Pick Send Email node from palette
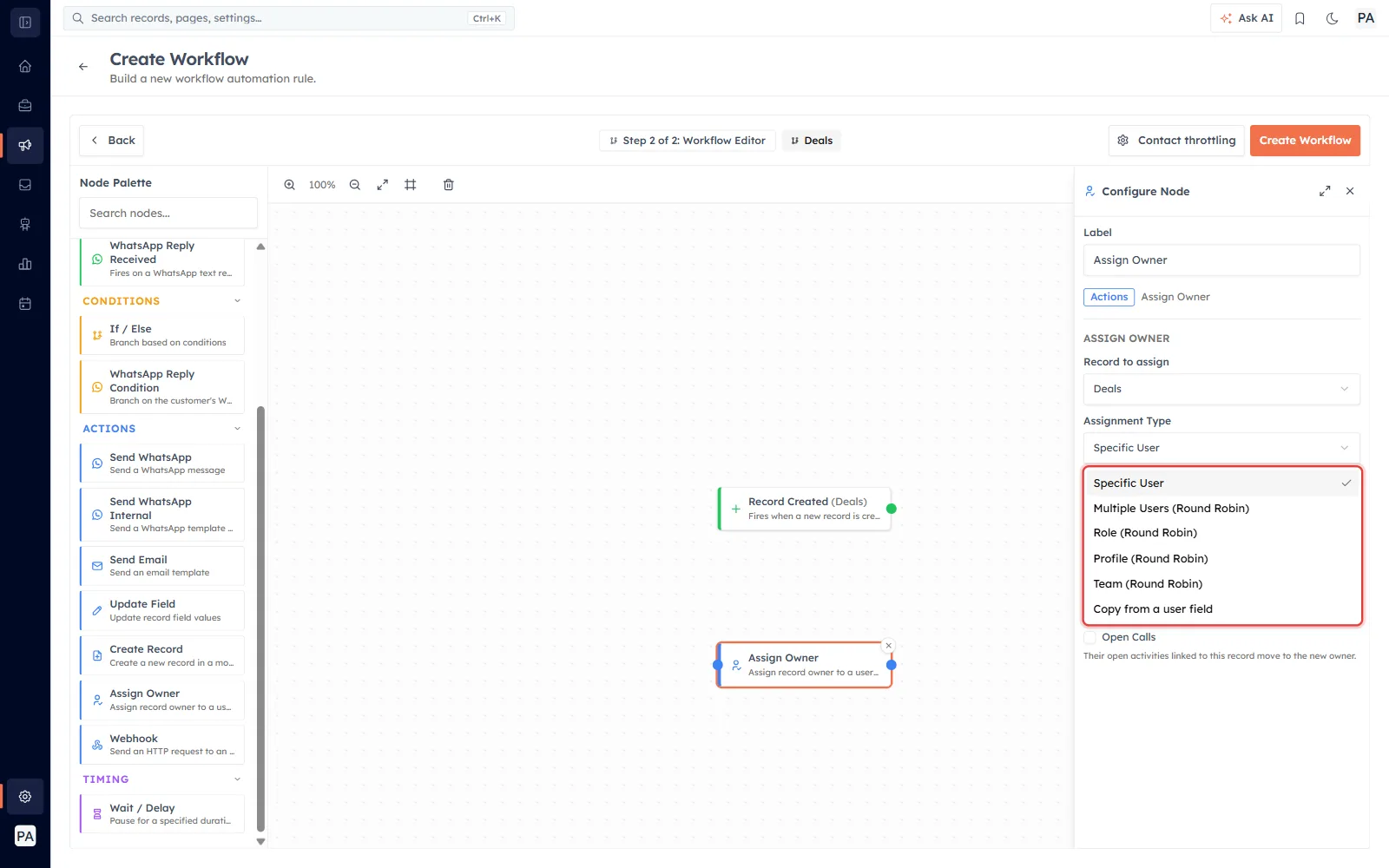The width and height of the screenshot is (1389, 868). coord(162,566)
